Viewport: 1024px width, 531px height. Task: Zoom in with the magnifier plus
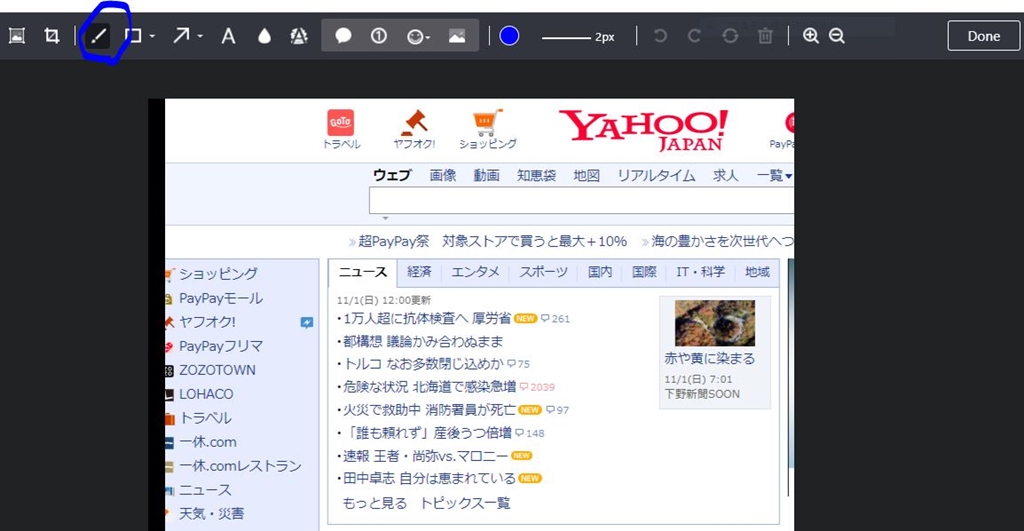tap(810, 36)
